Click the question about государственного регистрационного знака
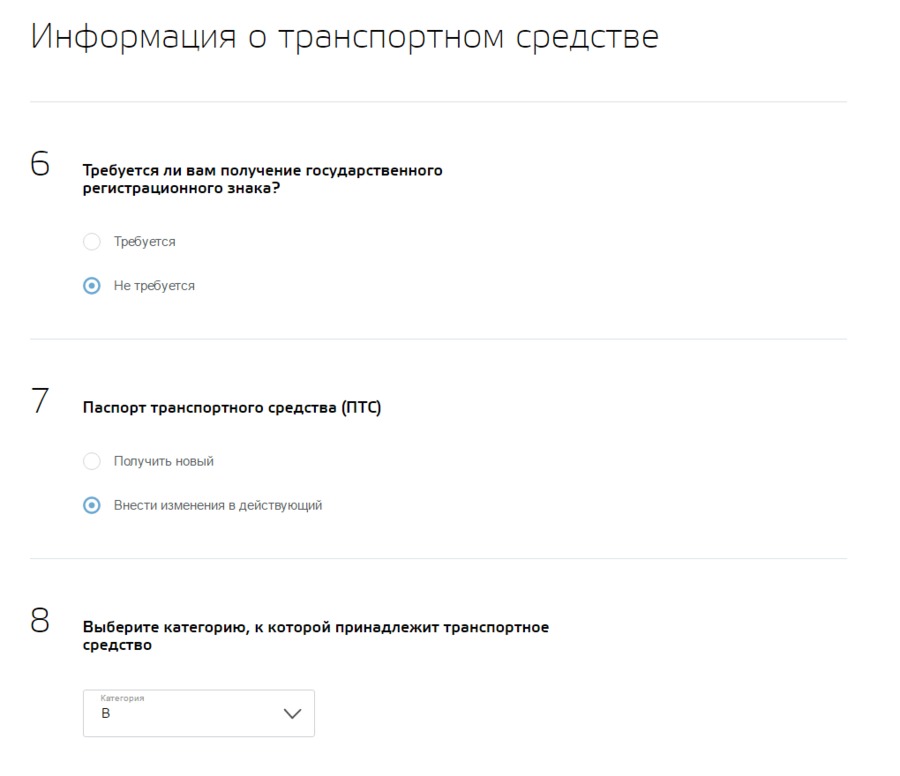This screenshot has height=776, width=900. click(x=262, y=178)
